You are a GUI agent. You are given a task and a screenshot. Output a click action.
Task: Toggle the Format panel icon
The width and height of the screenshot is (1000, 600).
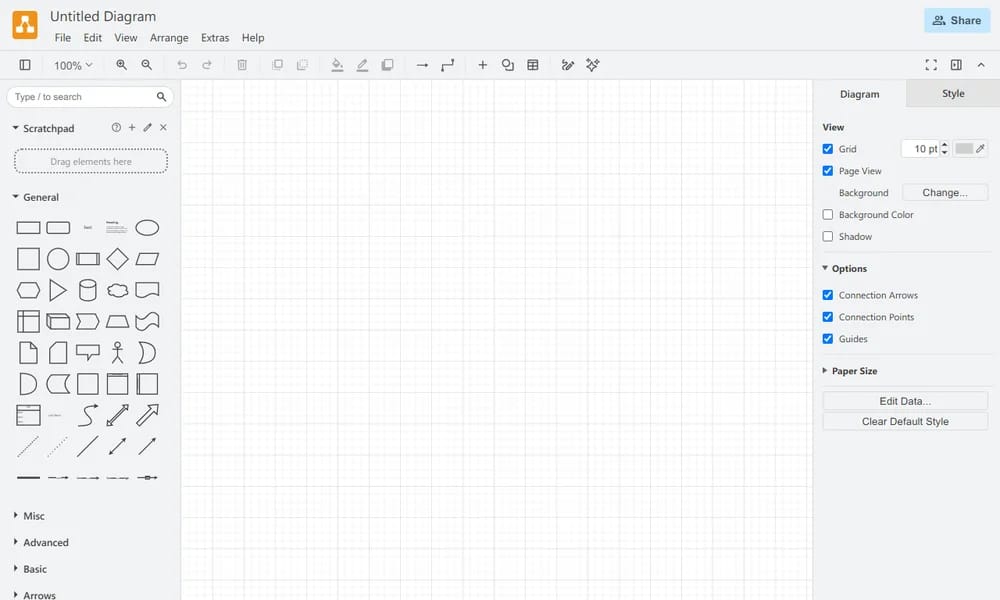(x=956, y=65)
